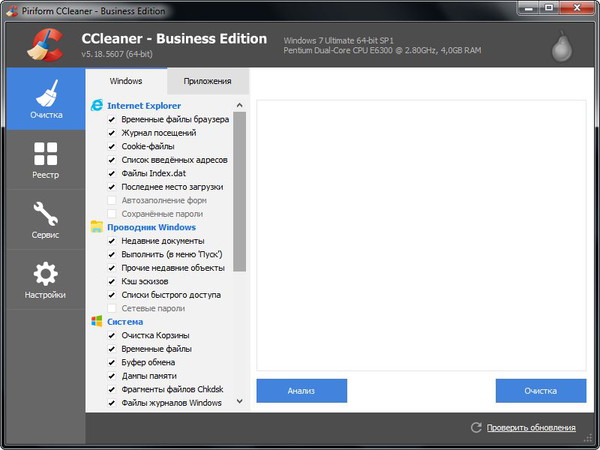The width and height of the screenshot is (600, 450).
Task: Close the CCleaner window
Action: [577, 8]
